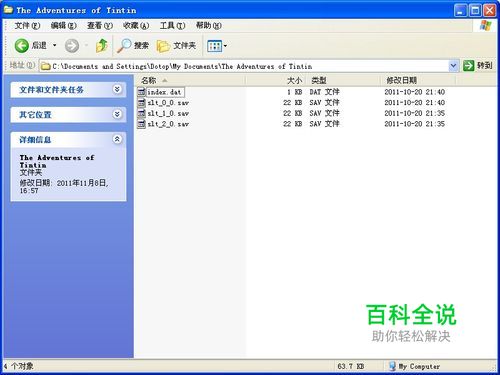
Task: Close the Tintin folder window
Action: point(490,11)
